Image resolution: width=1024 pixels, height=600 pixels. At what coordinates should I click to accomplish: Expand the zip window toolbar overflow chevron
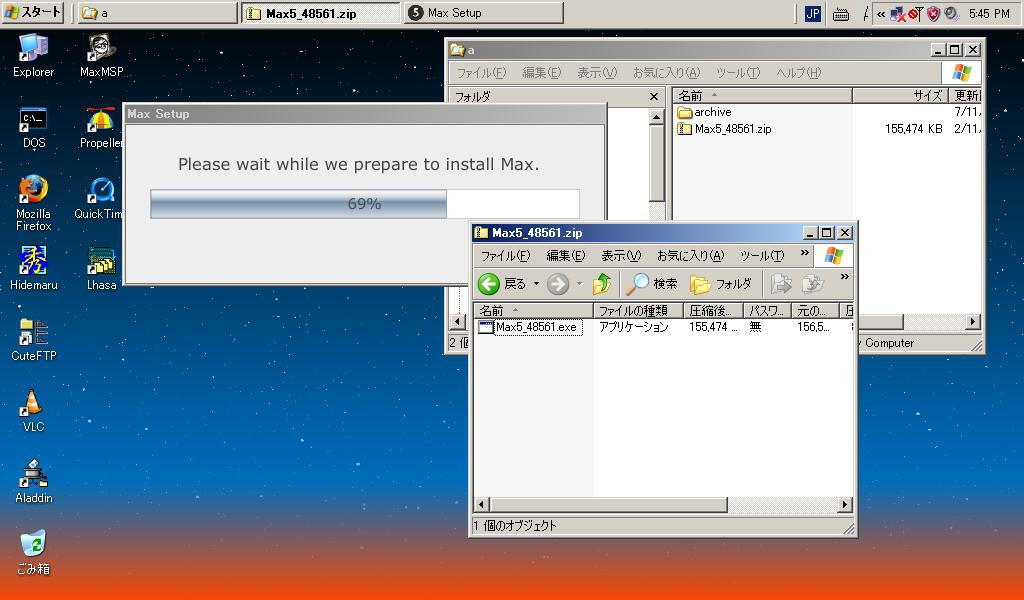pyautogui.click(x=844, y=277)
